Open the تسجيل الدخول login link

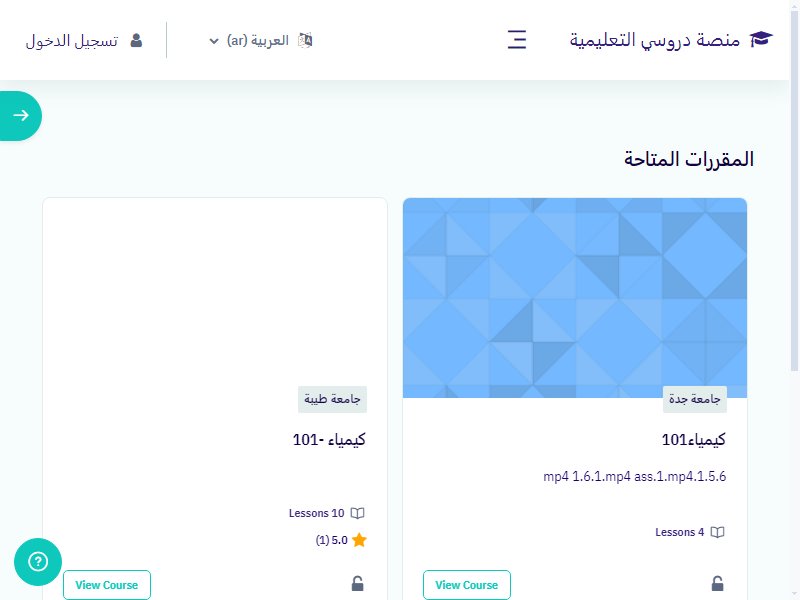[72, 40]
